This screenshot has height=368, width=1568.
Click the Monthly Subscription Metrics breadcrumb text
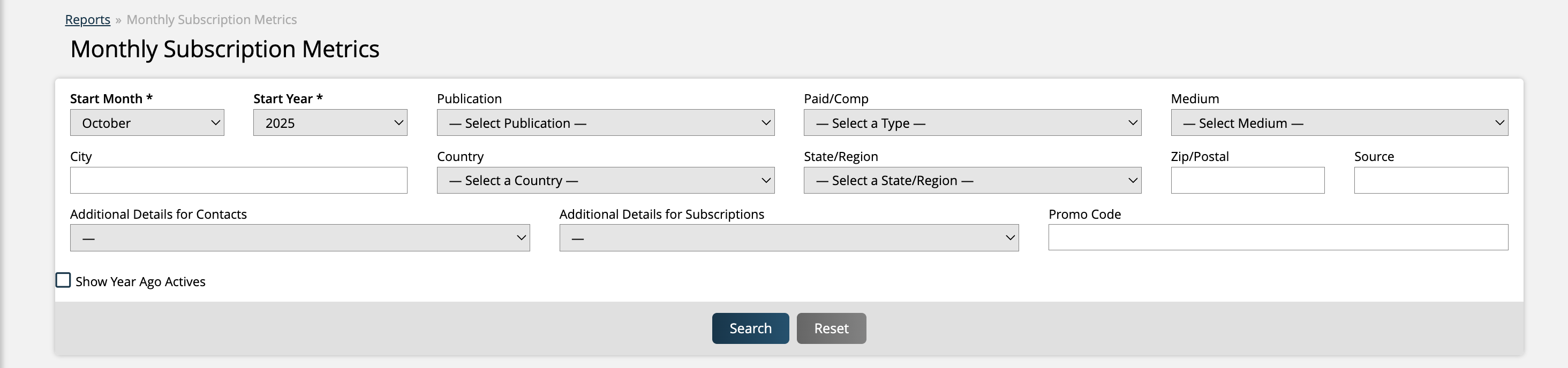click(212, 19)
